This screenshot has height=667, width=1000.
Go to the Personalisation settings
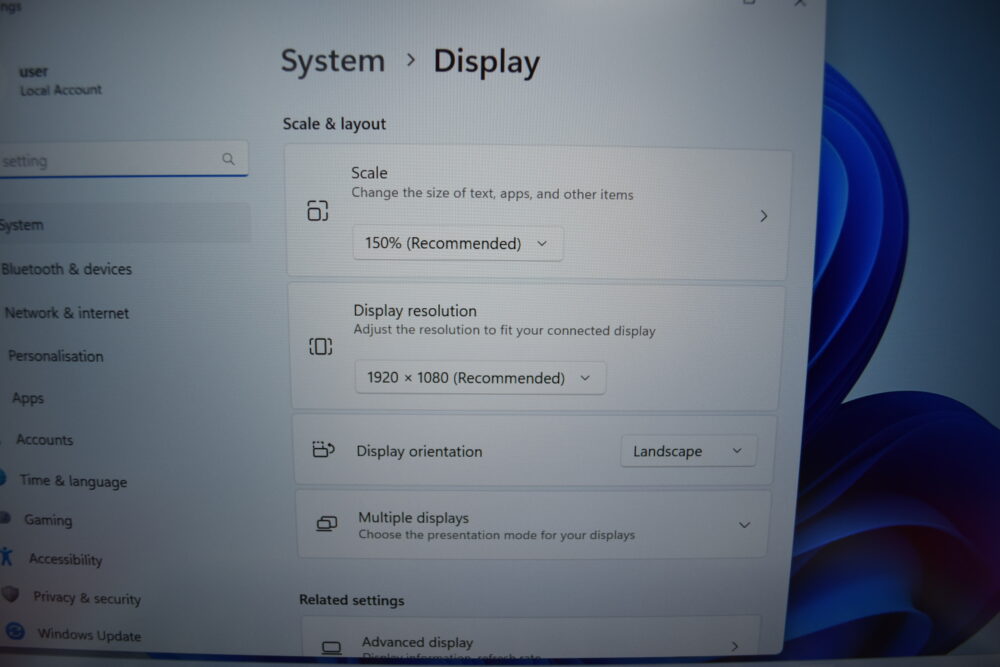pyautogui.click(x=55, y=356)
